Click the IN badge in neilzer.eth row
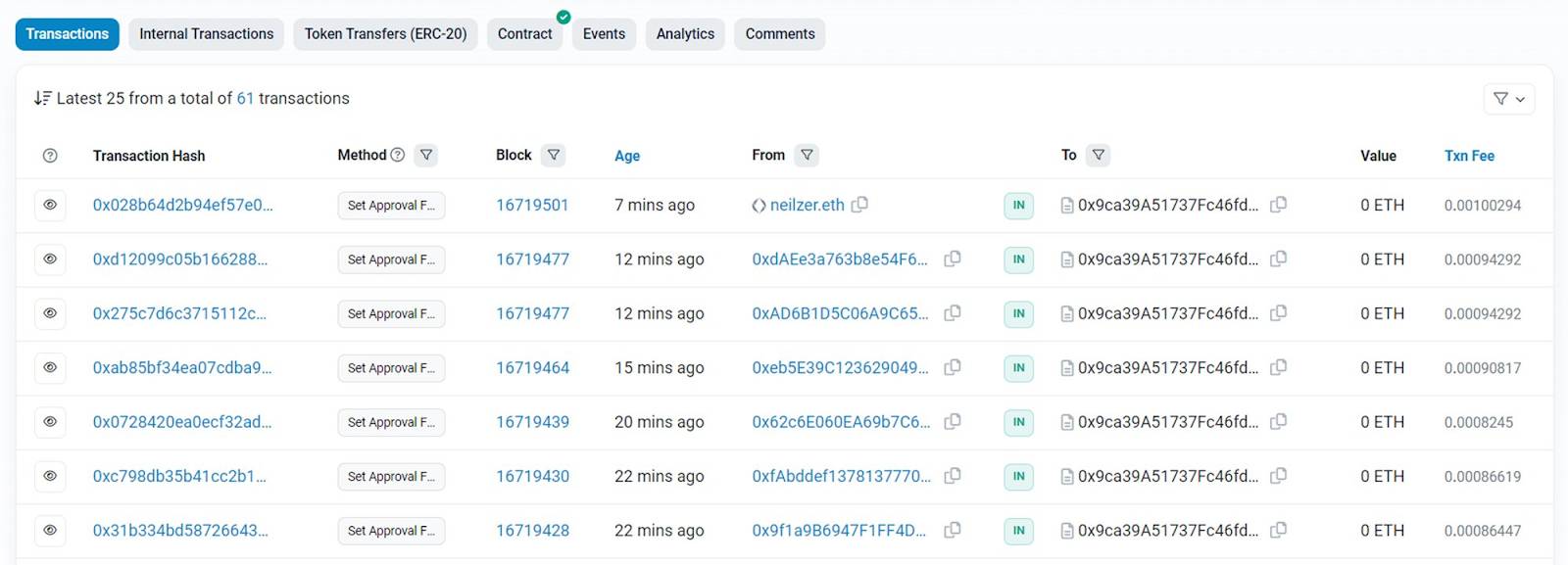 coord(1018,206)
